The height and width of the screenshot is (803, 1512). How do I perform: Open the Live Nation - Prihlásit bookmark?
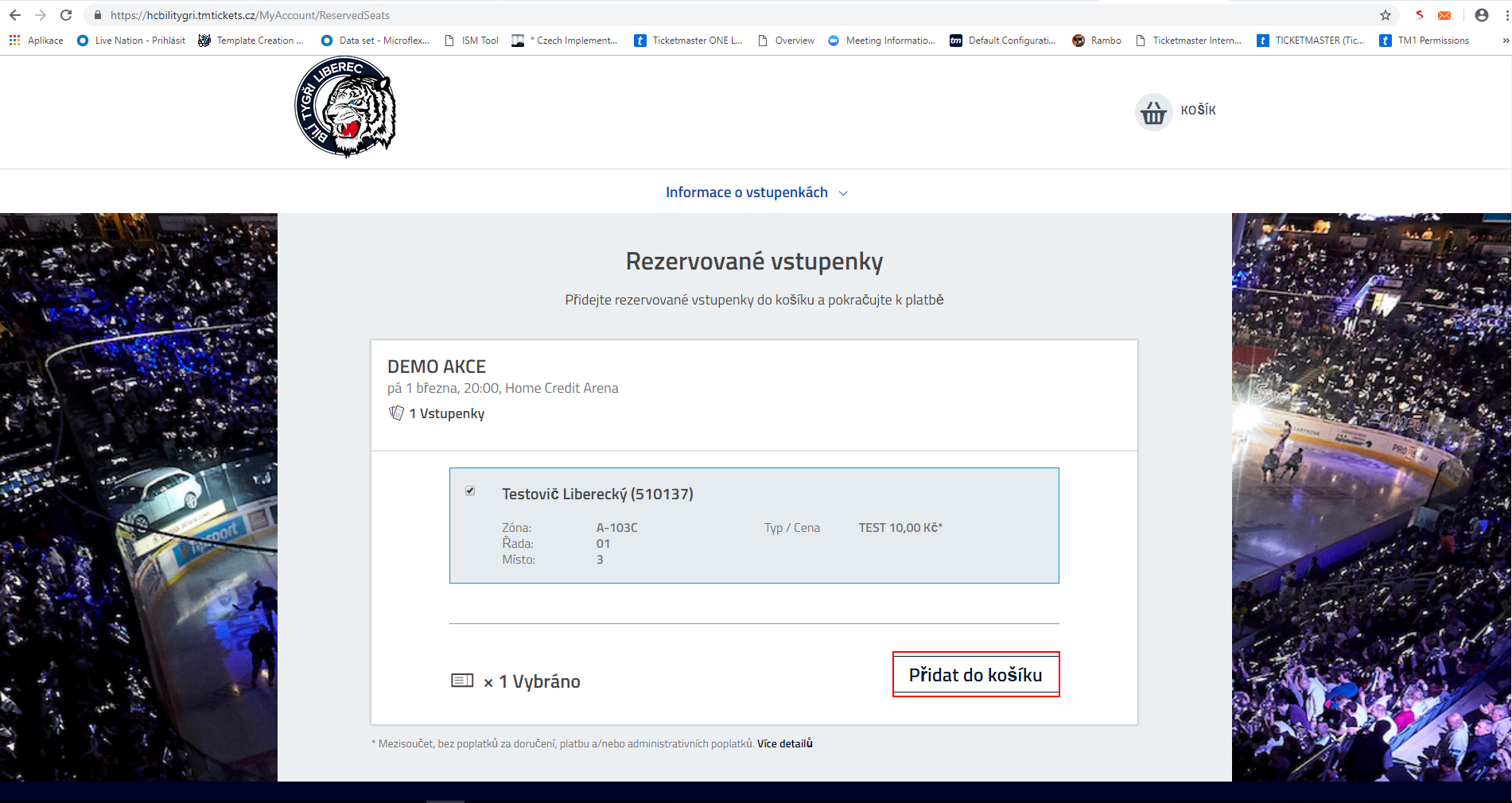point(131,41)
